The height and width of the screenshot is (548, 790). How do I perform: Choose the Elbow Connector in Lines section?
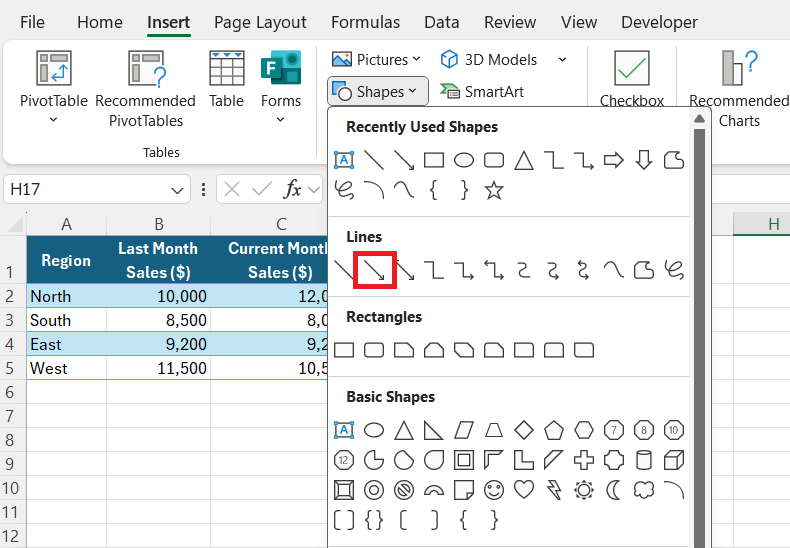point(434,270)
